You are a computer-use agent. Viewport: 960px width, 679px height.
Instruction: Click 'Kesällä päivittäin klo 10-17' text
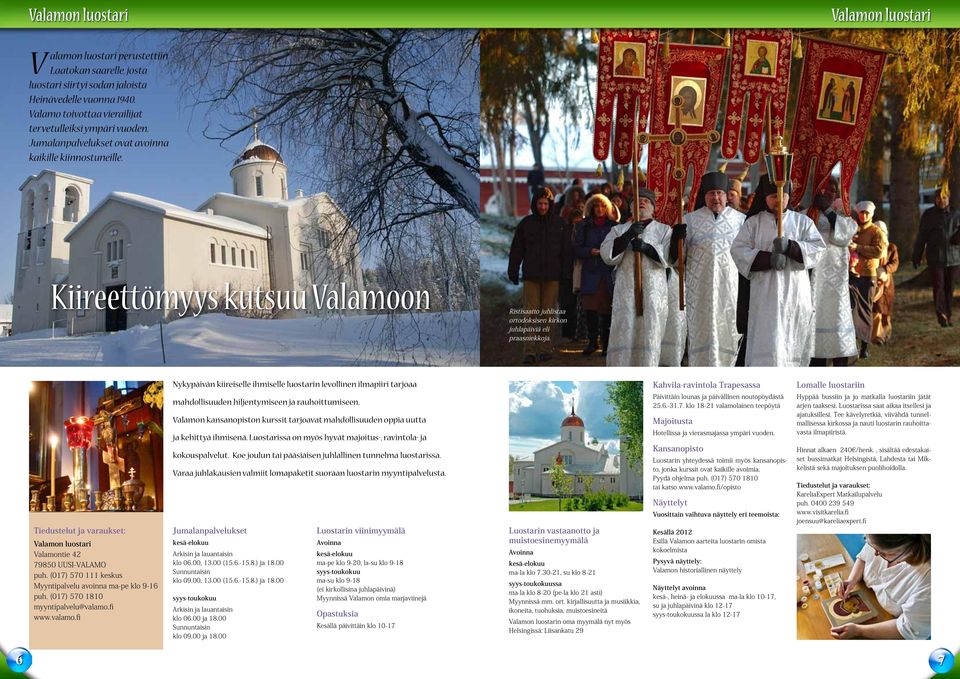[356, 626]
